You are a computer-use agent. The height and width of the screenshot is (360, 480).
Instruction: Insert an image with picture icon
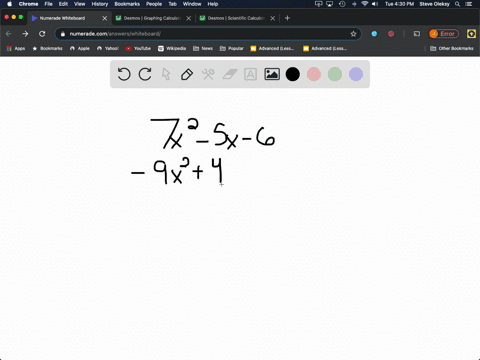[272, 74]
